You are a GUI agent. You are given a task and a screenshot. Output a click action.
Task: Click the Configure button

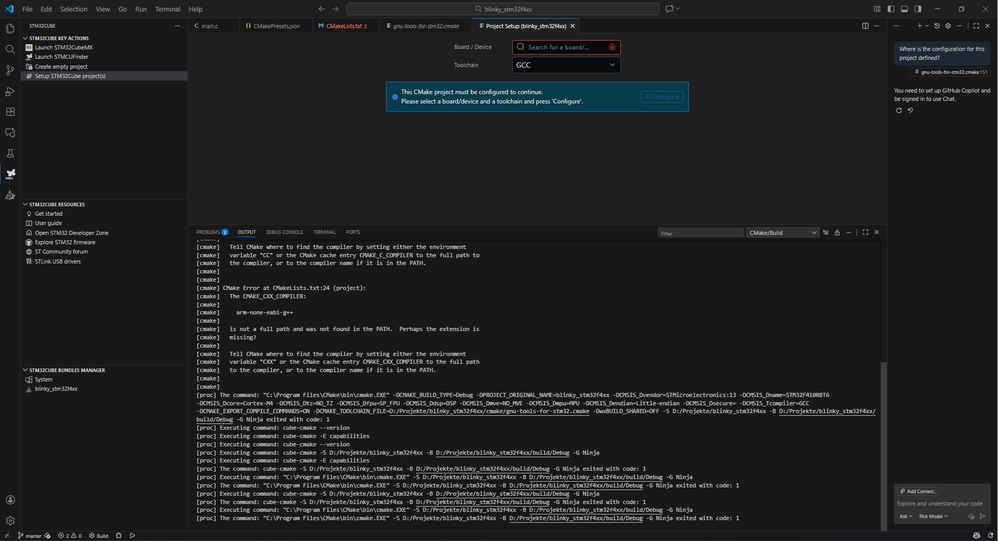(x=662, y=97)
